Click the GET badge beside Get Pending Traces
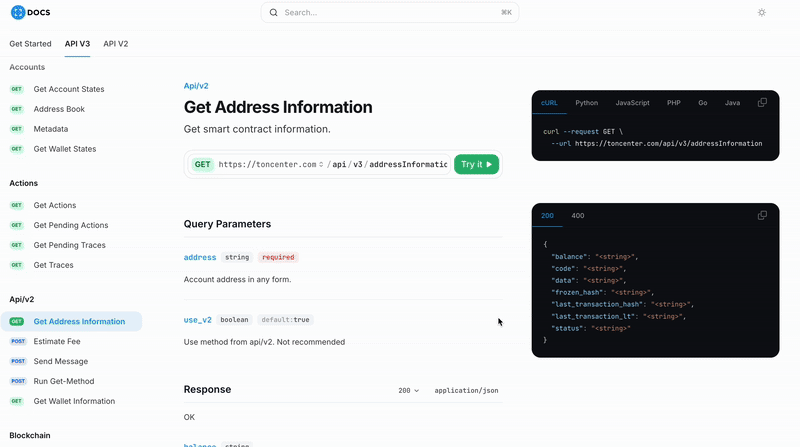Screen dimensions: 800x447 (x=17, y=245)
